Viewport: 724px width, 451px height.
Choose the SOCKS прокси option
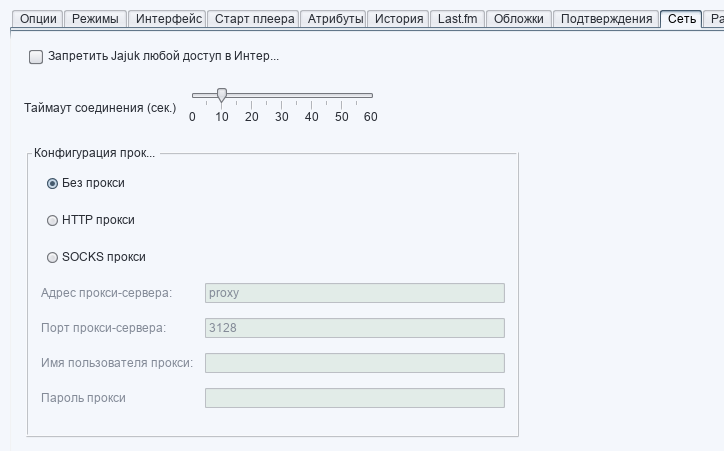point(52,257)
